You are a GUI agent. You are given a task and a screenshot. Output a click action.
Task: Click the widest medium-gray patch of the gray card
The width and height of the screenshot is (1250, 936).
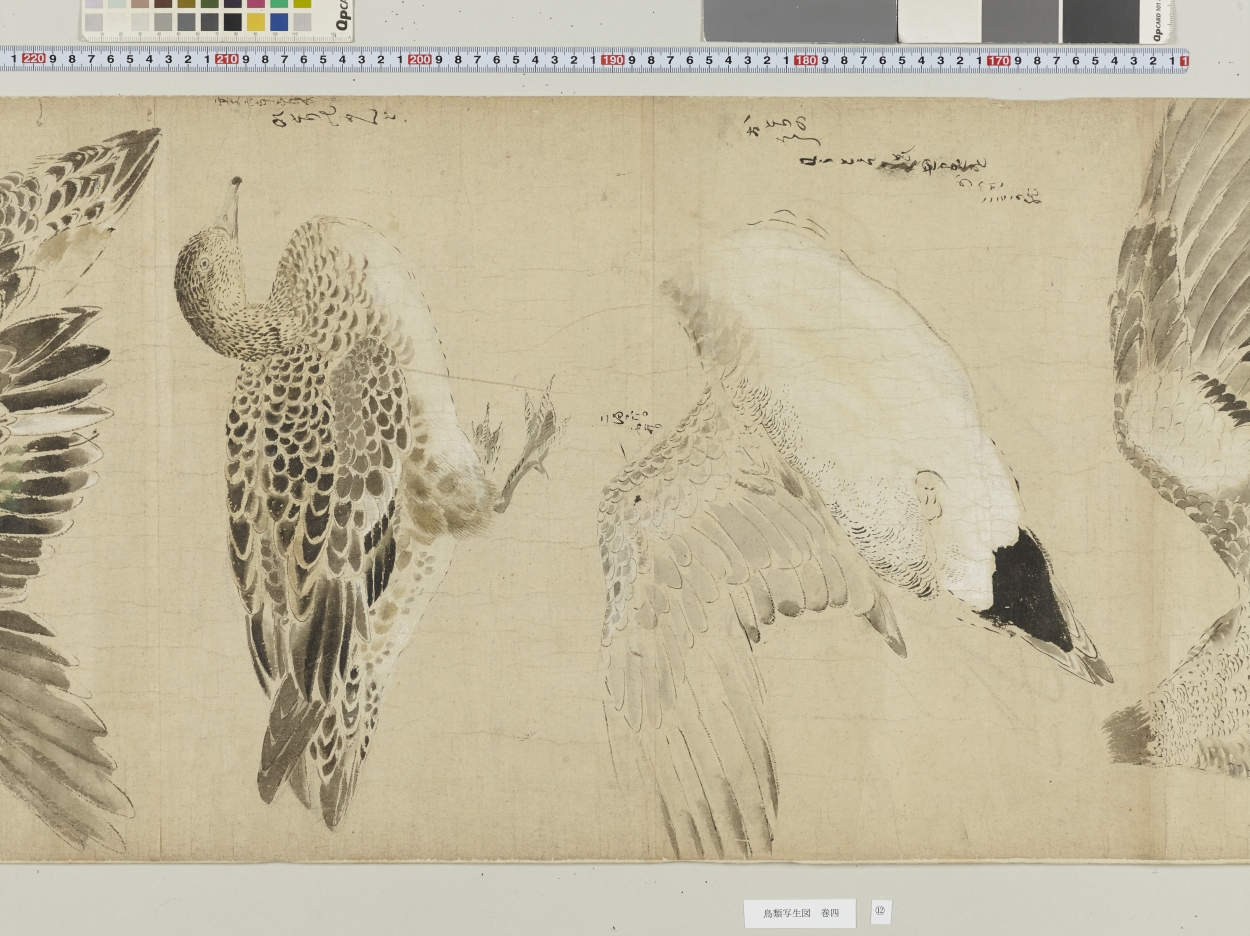click(800, 21)
